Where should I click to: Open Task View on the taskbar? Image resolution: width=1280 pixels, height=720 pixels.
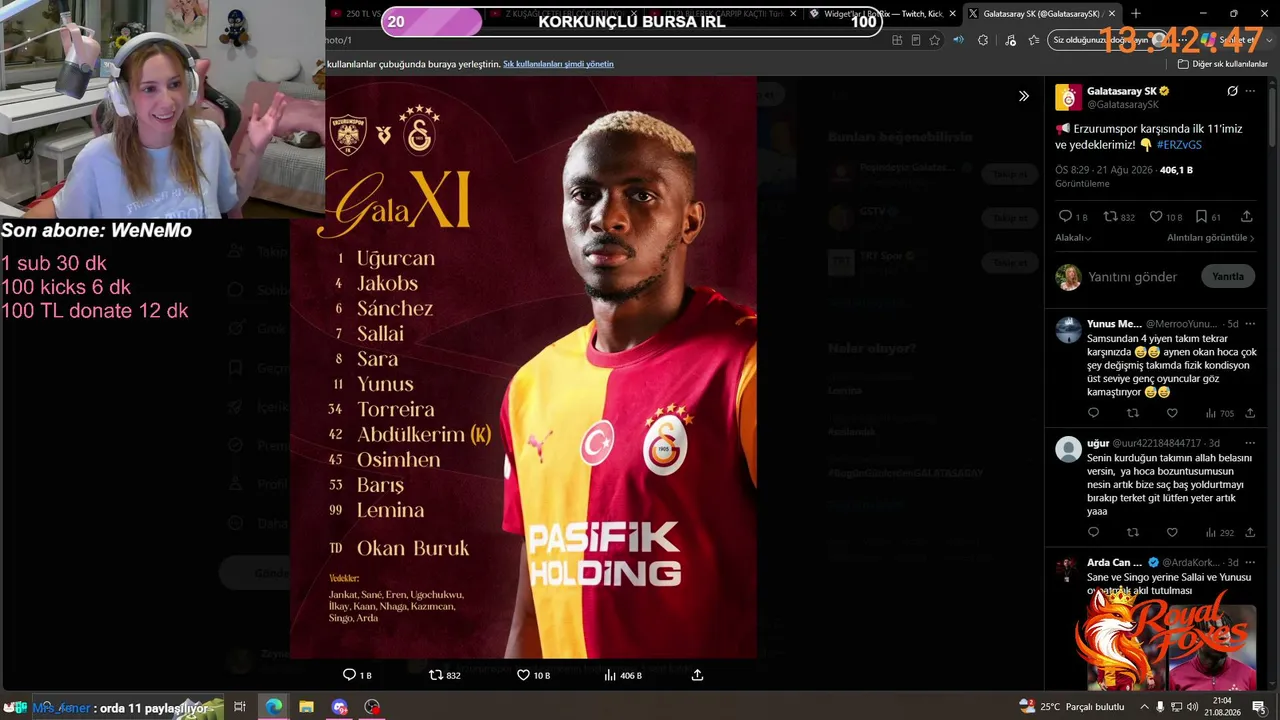coord(240,707)
